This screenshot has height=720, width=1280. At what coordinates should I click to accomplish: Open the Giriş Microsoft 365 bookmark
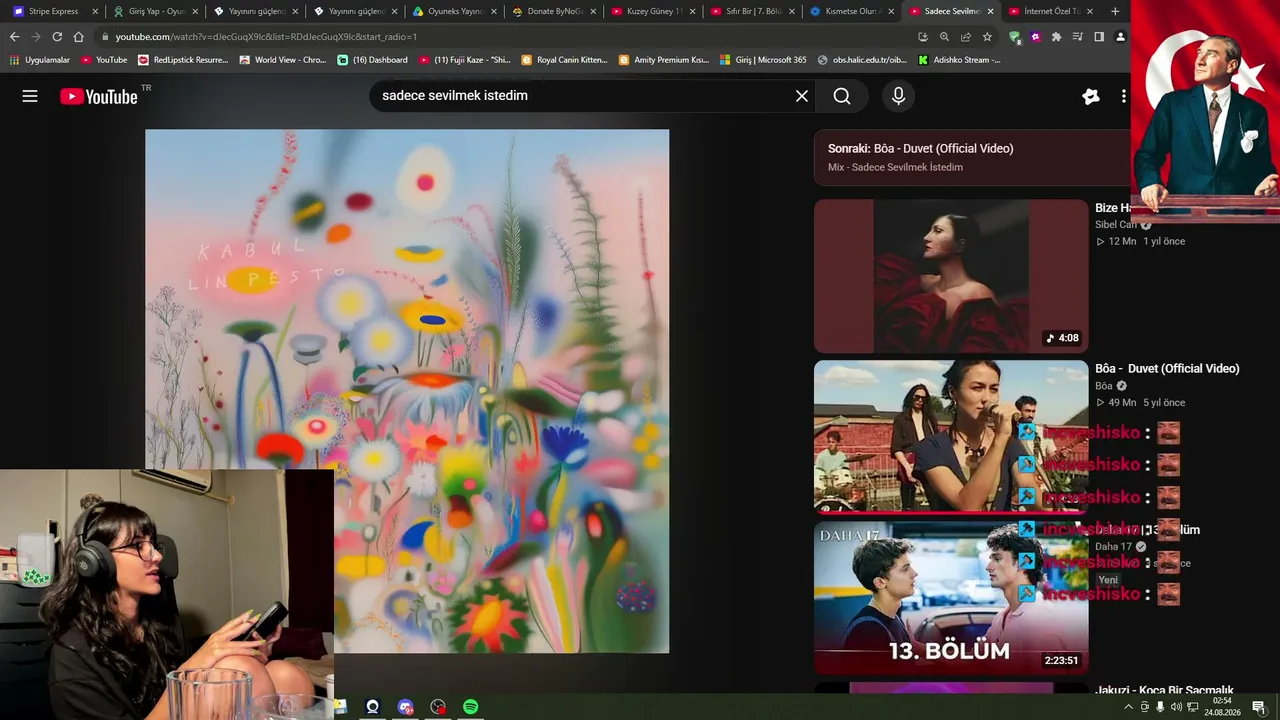tap(763, 60)
